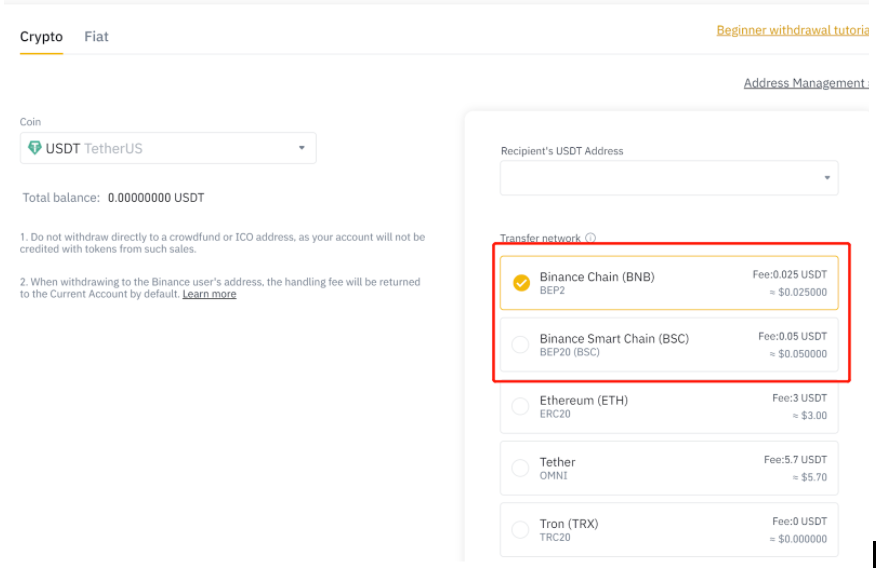Switch to the Fiat tab
The width and height of the screenshot is (885, 583).
point(97,37)
